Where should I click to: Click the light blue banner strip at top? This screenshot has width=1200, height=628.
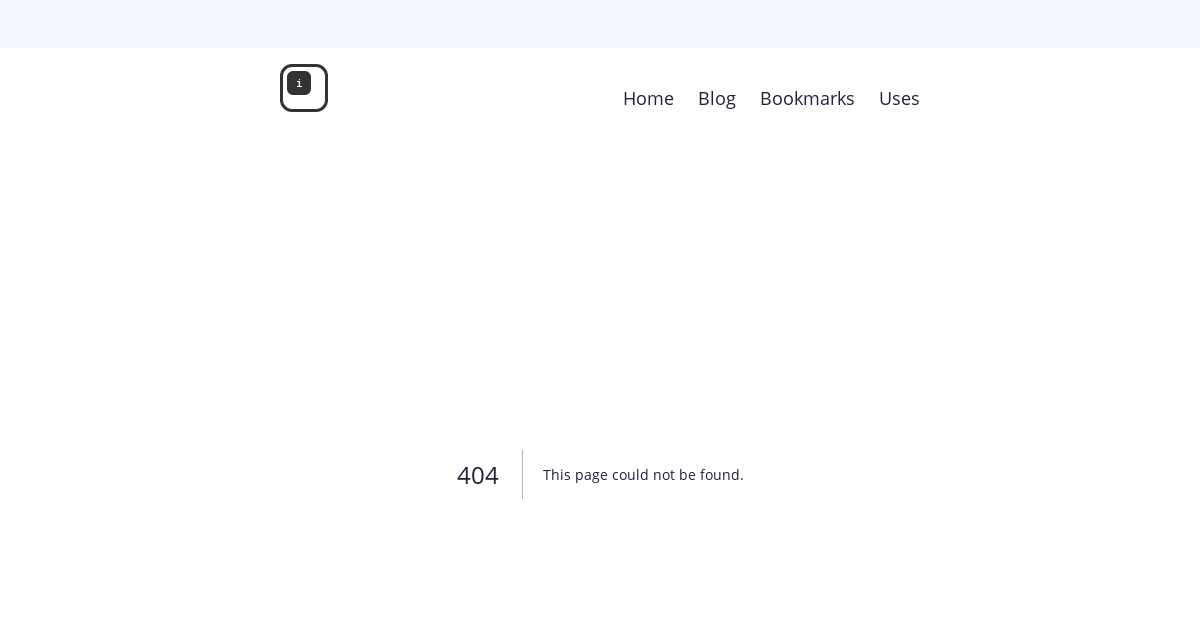point(600,24)
